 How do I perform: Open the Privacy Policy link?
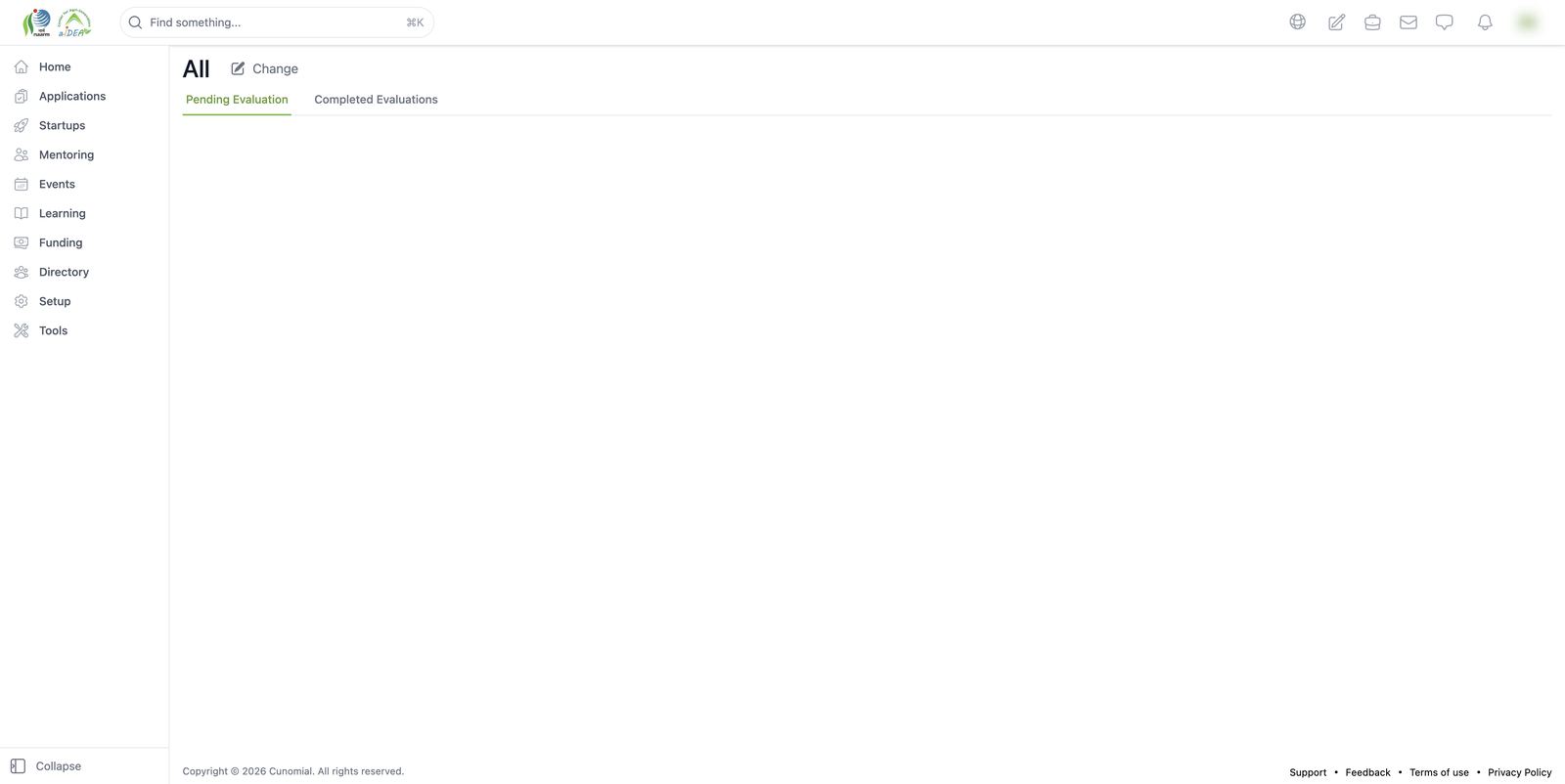[x=1520, y=772]
